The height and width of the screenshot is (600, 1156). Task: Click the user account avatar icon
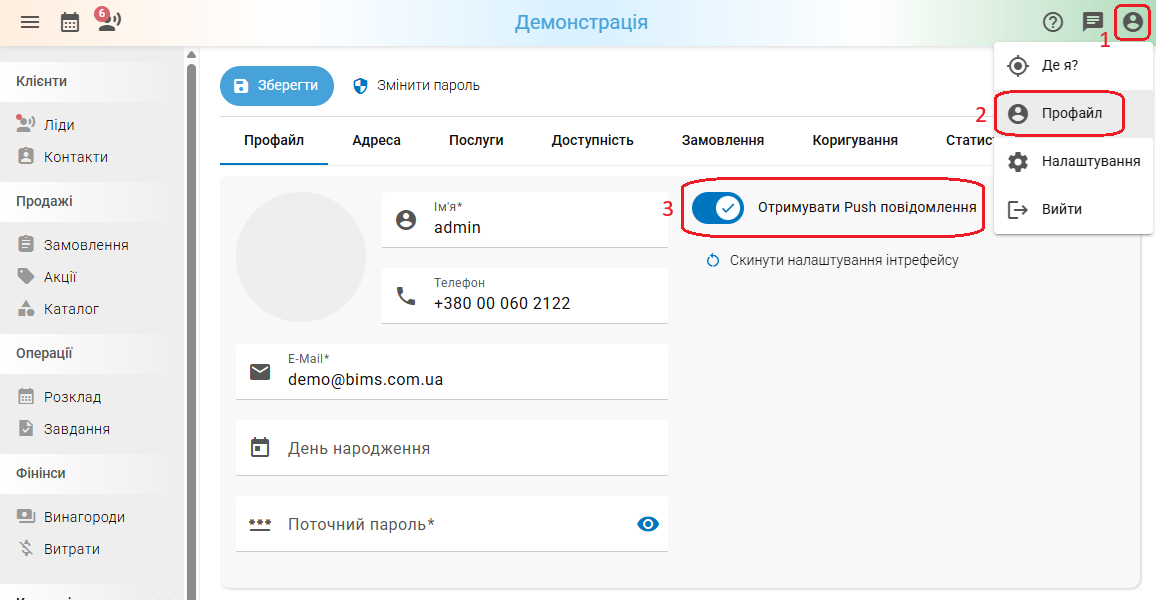point(1132,22)
